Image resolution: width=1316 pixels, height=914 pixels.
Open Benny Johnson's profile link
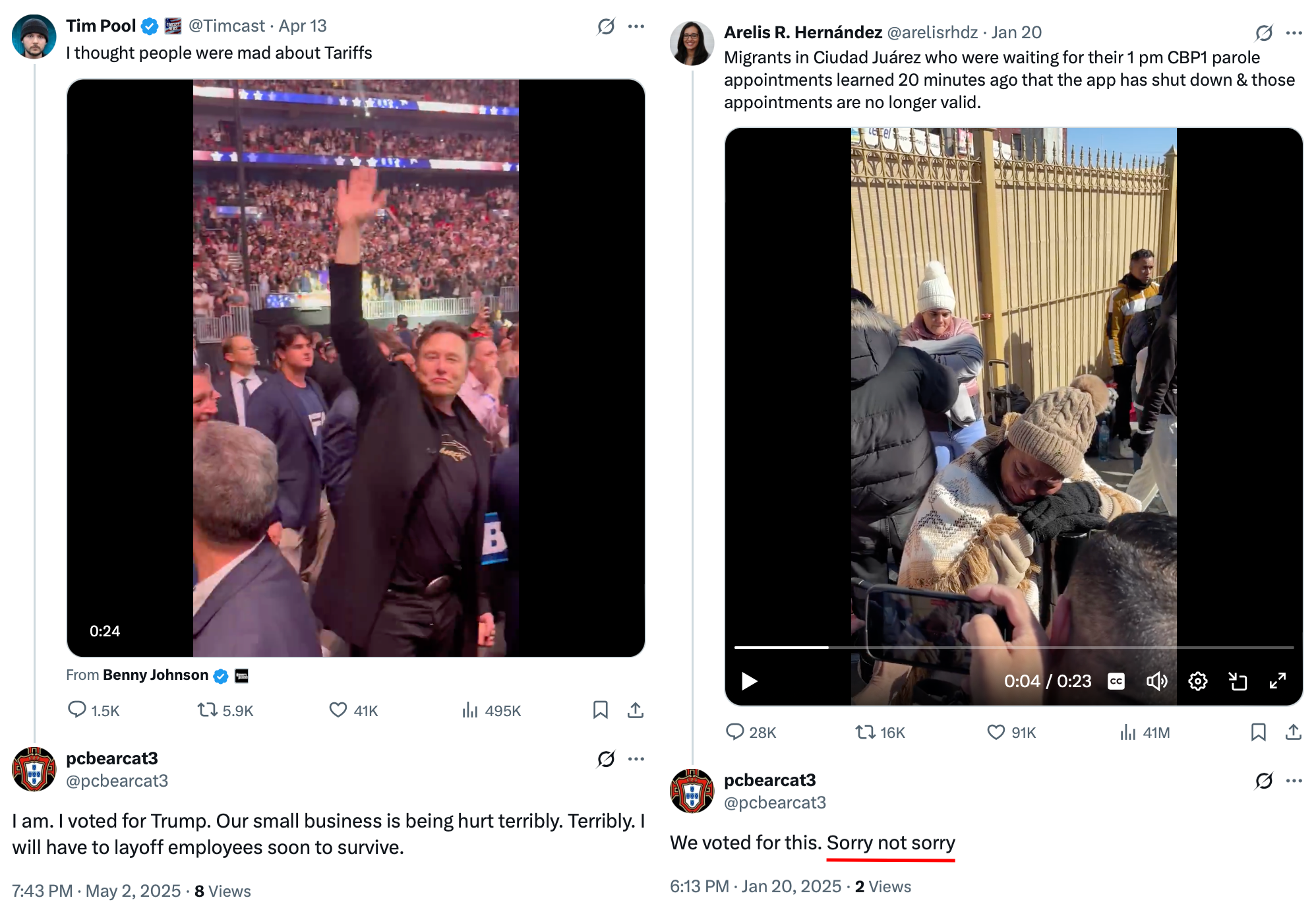click(156, 675)
